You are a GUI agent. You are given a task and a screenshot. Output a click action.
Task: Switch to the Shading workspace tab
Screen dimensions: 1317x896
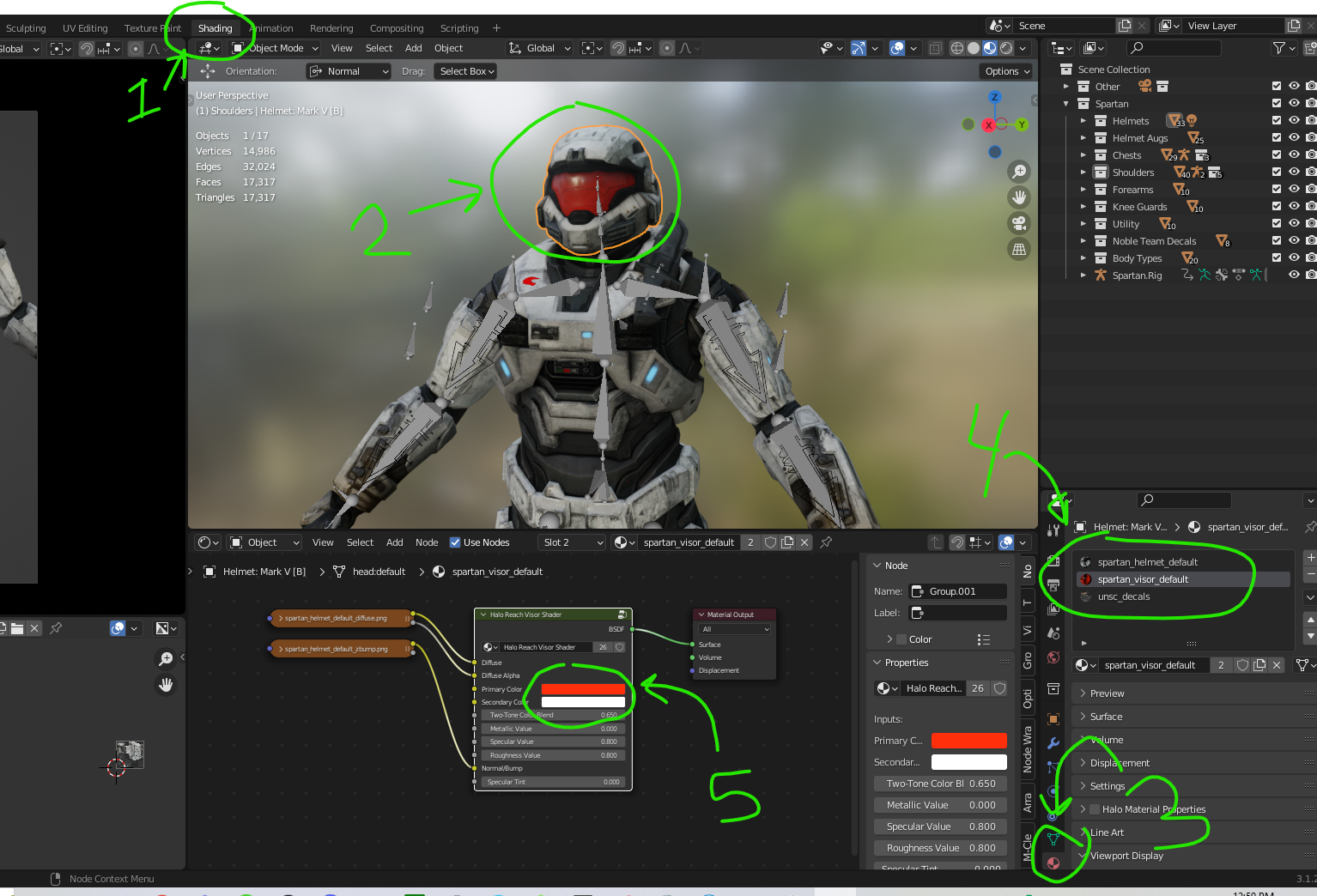tap(215, 28)
